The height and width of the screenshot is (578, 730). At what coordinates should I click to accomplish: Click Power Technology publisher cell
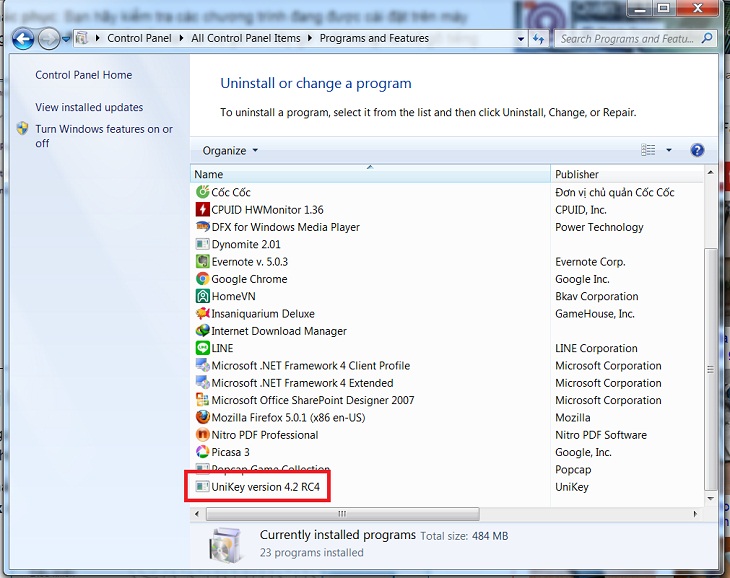coord(599,227)
